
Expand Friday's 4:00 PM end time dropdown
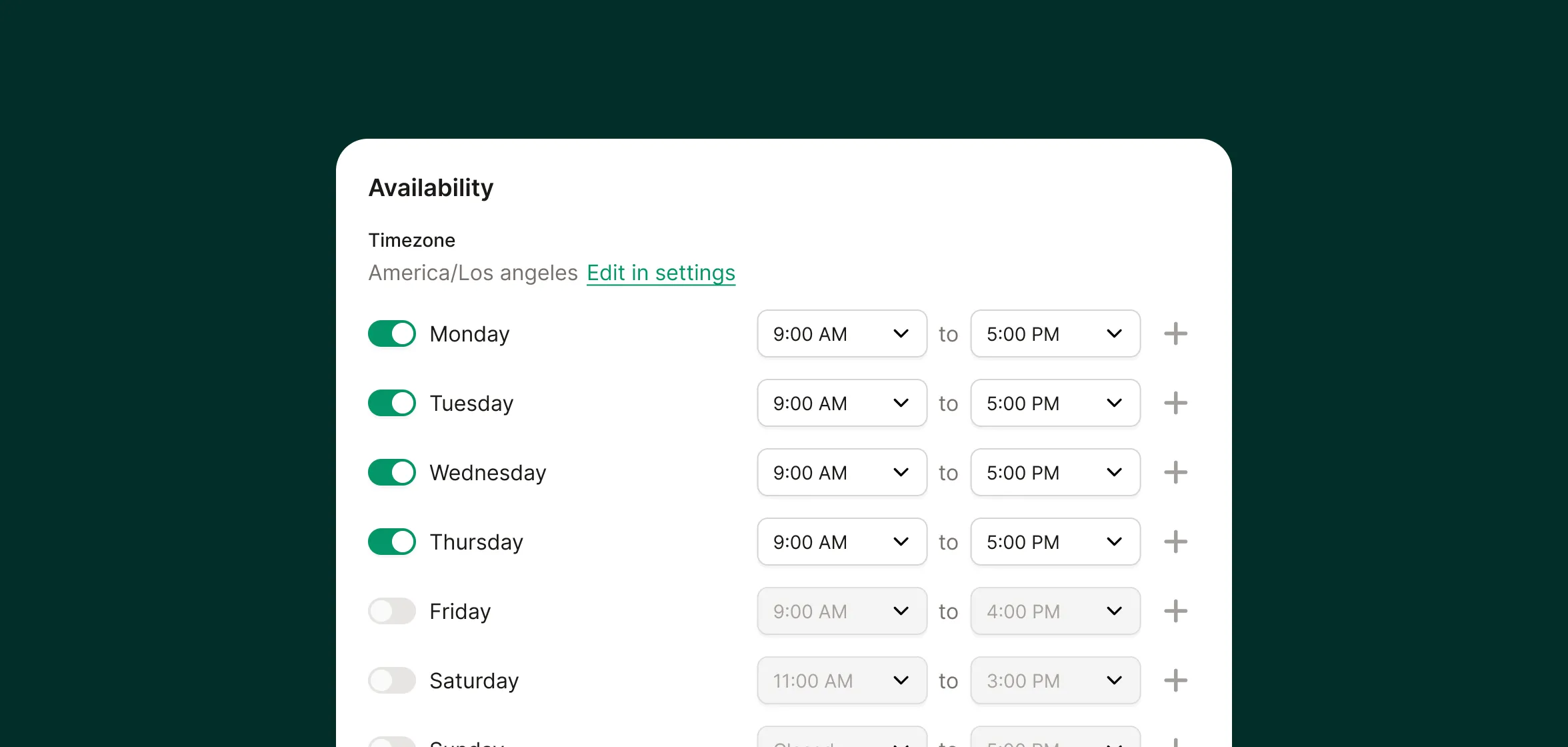pos(1055,611)
